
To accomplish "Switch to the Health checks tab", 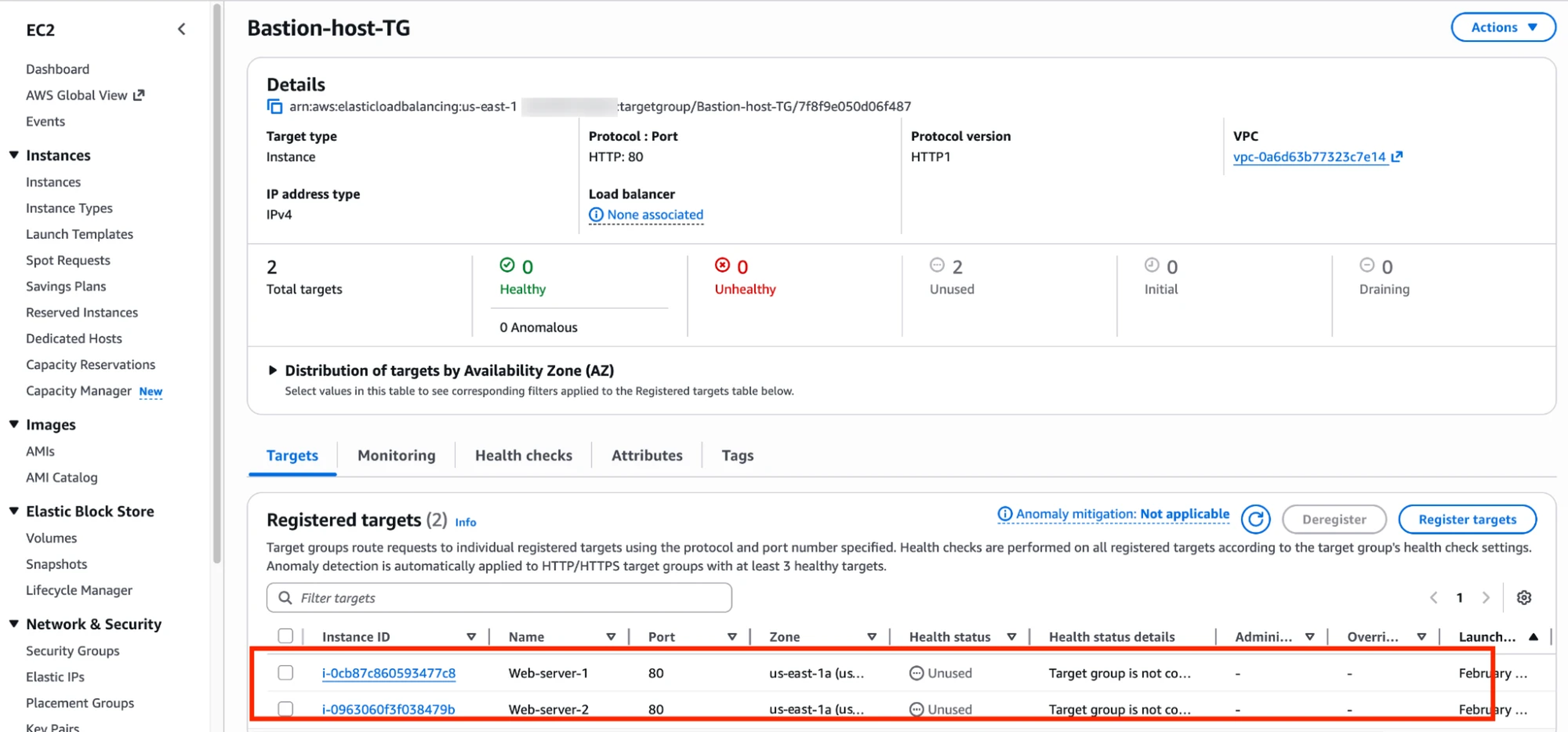I will click(x=524, y=455).
